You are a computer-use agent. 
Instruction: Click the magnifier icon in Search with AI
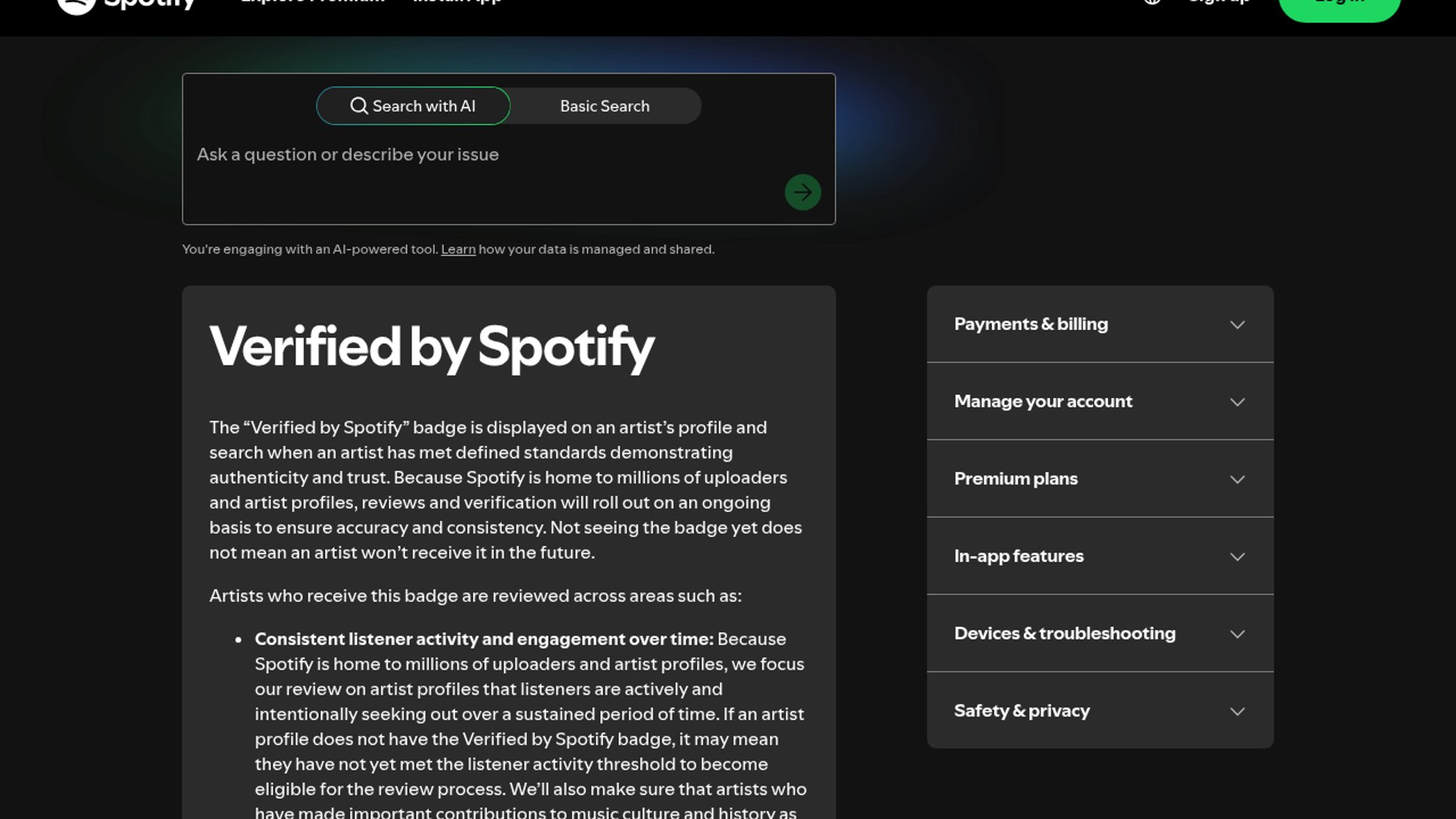coord(359,106)
